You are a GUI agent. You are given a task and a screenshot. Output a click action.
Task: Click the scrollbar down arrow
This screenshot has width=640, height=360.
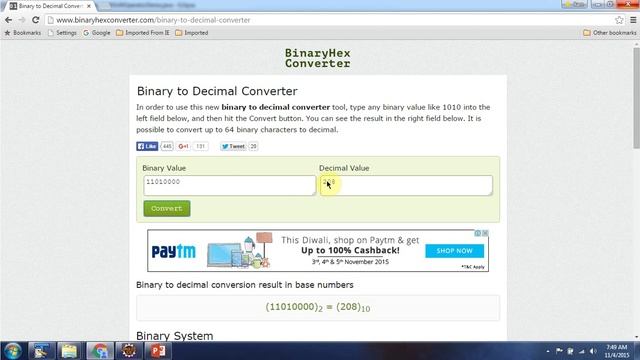point(636,337)
